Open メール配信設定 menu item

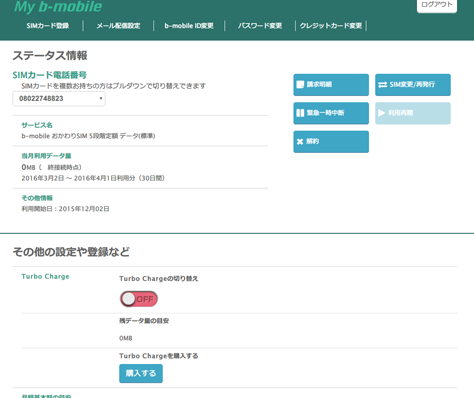point(118,26)
